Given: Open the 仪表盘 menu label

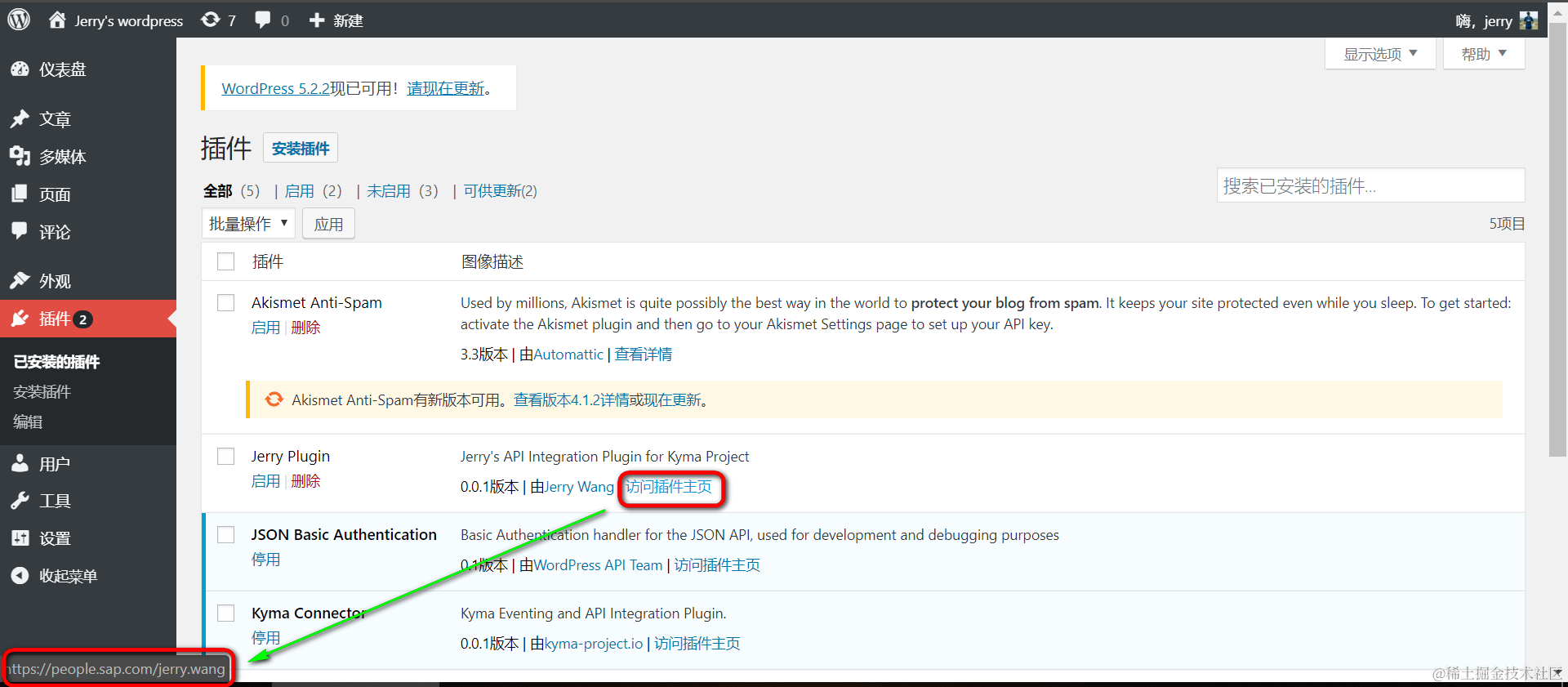Looking at the screenshot, I should (x=63, y=69).
